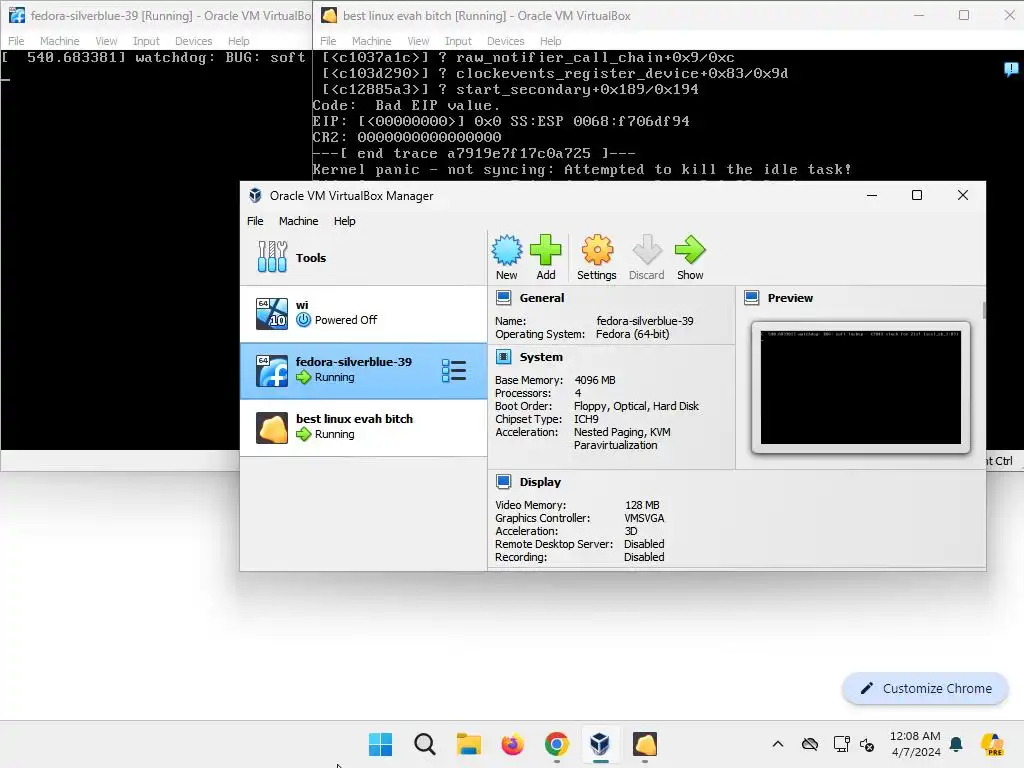
Task: Open Input menu in best linux evah window
Action: coord(458,40)
